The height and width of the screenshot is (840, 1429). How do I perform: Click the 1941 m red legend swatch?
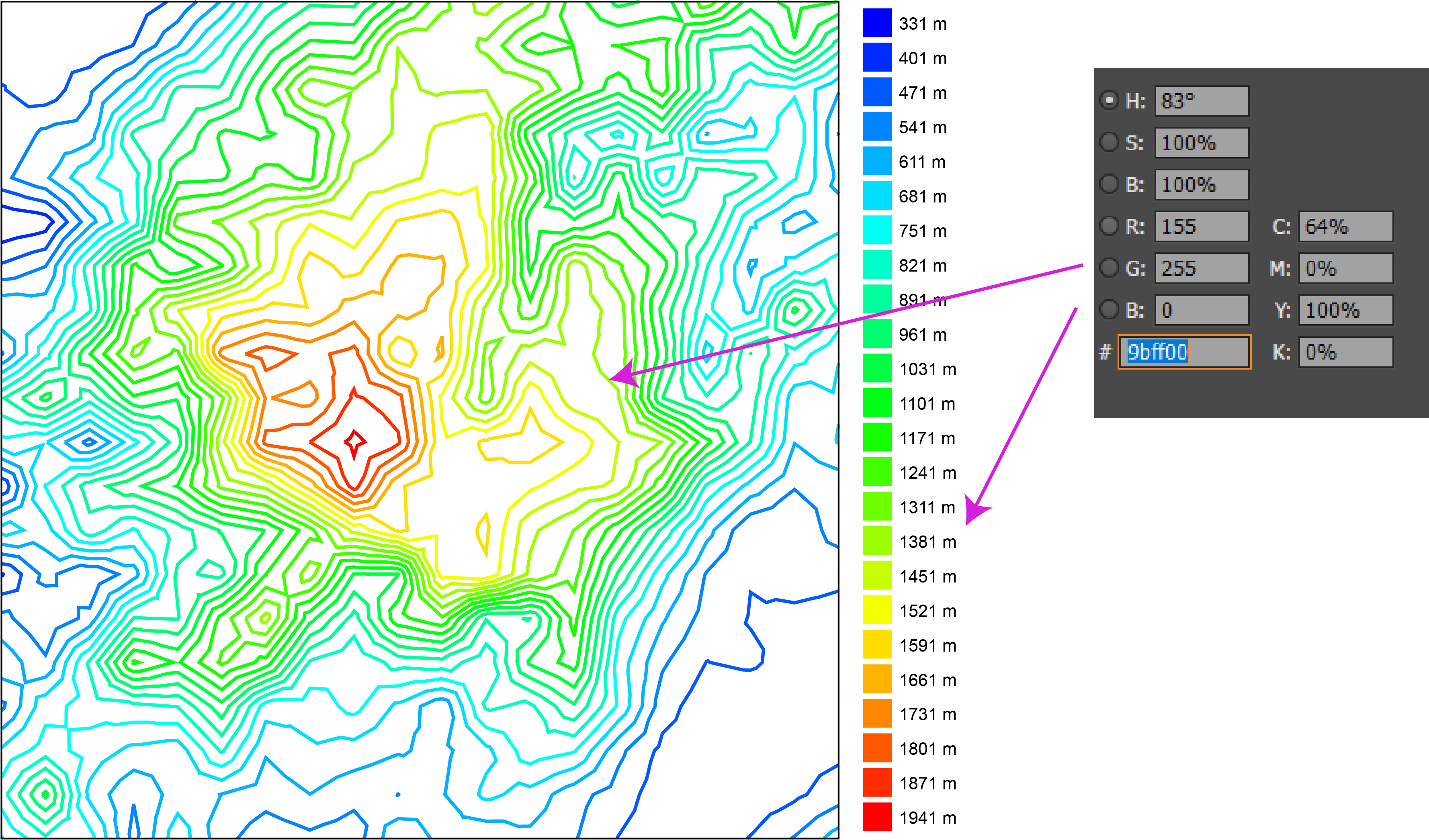877,817
